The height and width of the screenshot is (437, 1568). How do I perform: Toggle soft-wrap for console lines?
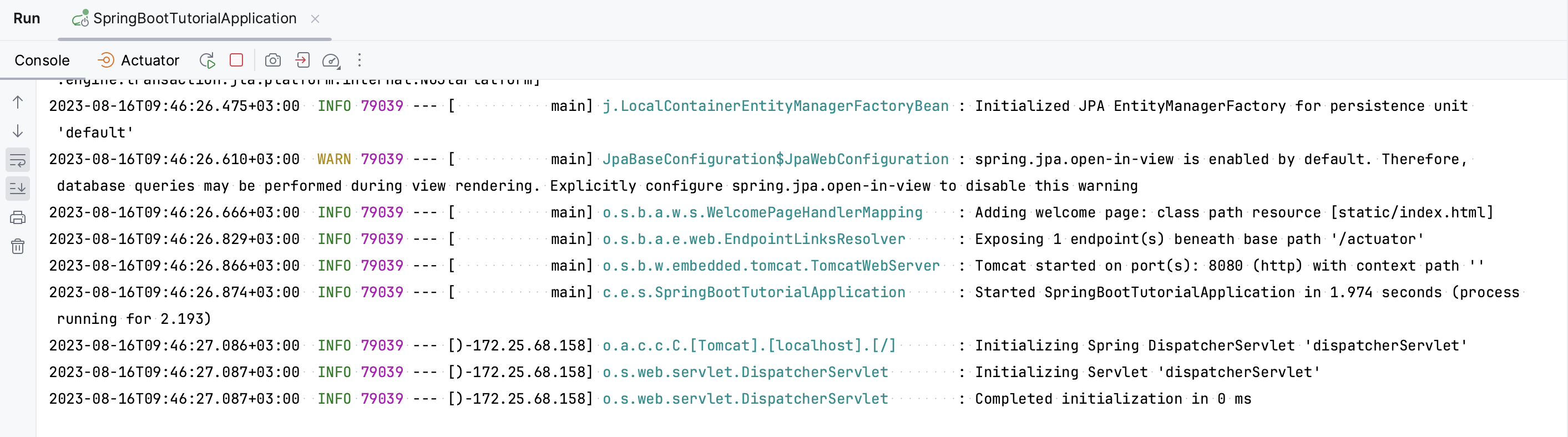(18, 160)
